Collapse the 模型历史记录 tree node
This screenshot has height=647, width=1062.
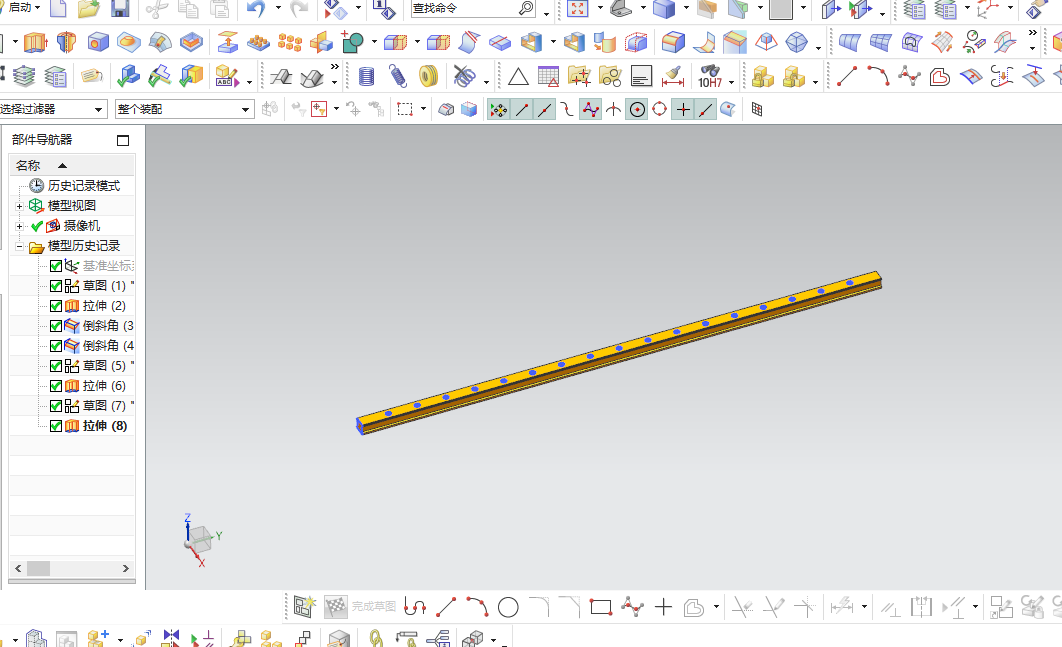(19, 246)
